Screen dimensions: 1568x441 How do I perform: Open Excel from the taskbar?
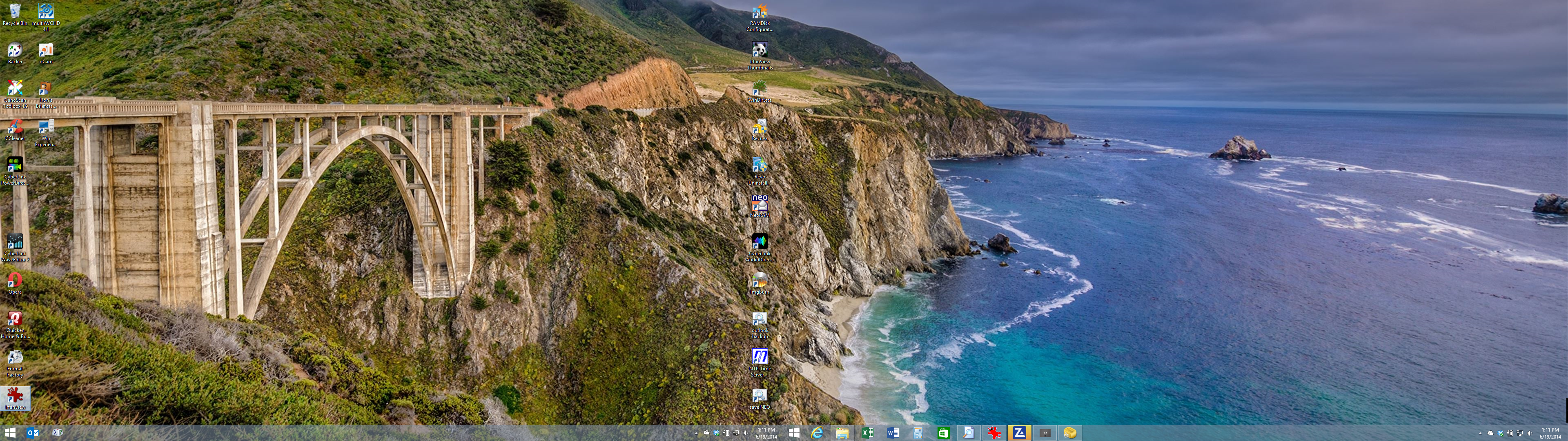pos(867,432)
